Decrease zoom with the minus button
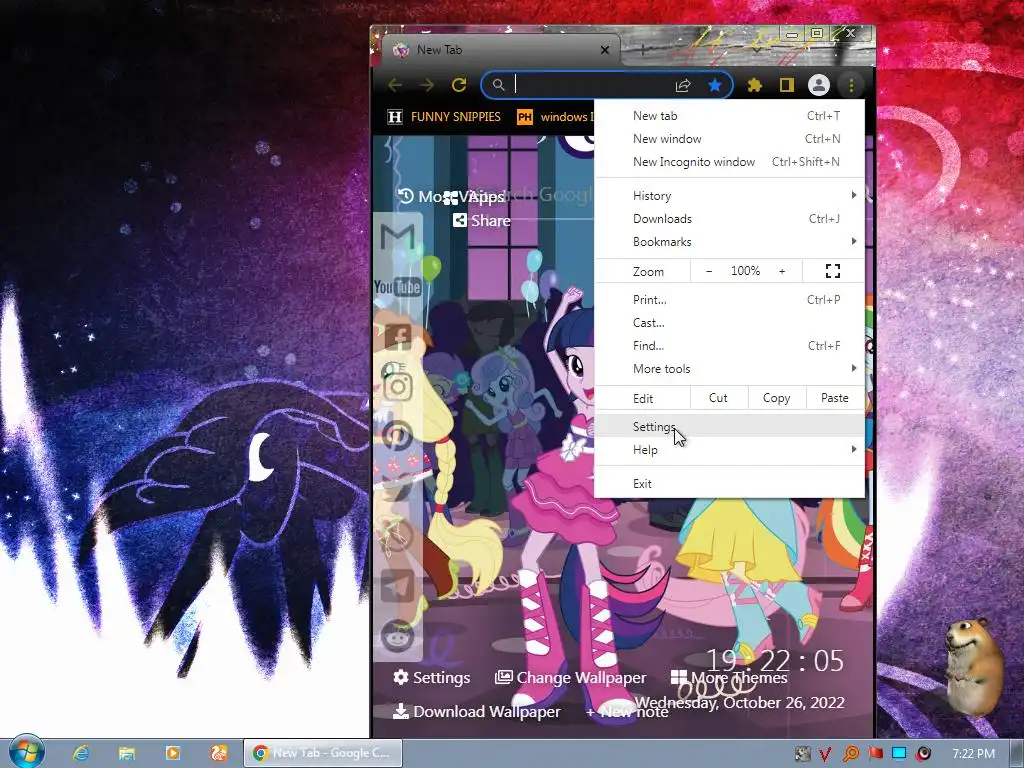This screenshot has width=1024, height=768. (x=709, y=271)
